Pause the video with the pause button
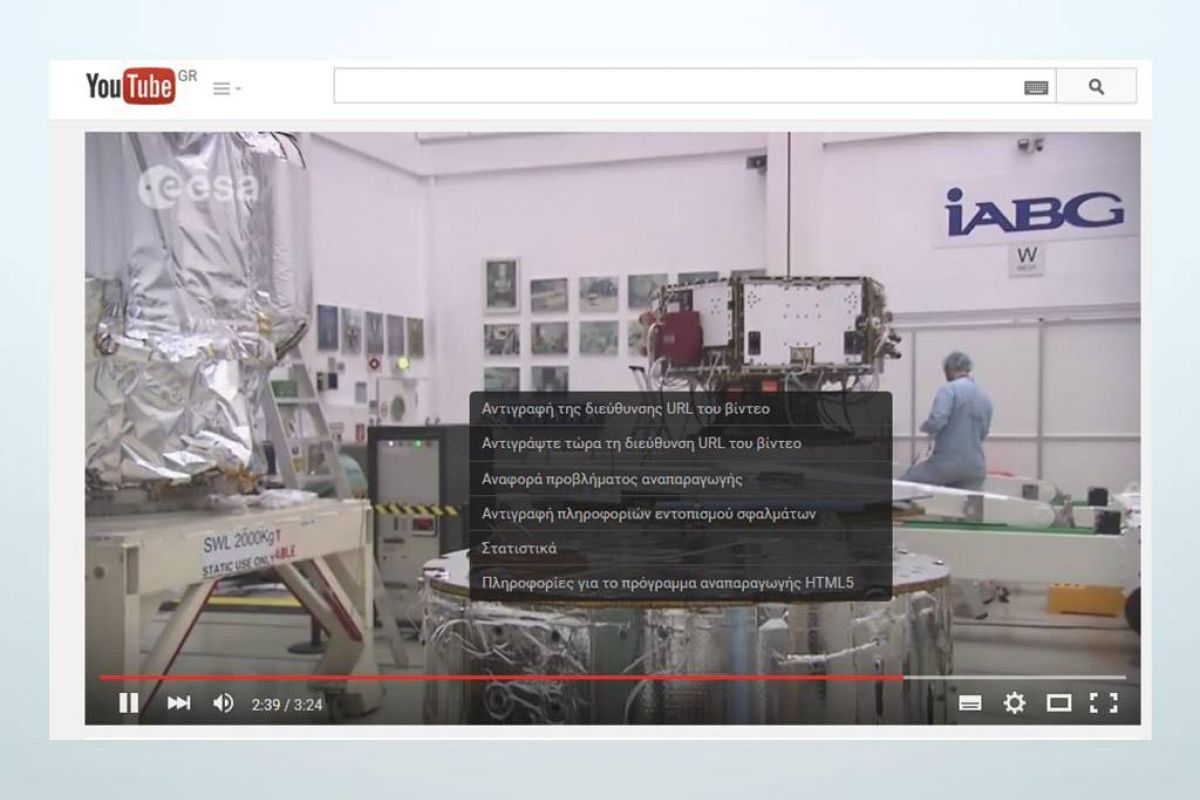1200x800 pixels. click(129, 704)
